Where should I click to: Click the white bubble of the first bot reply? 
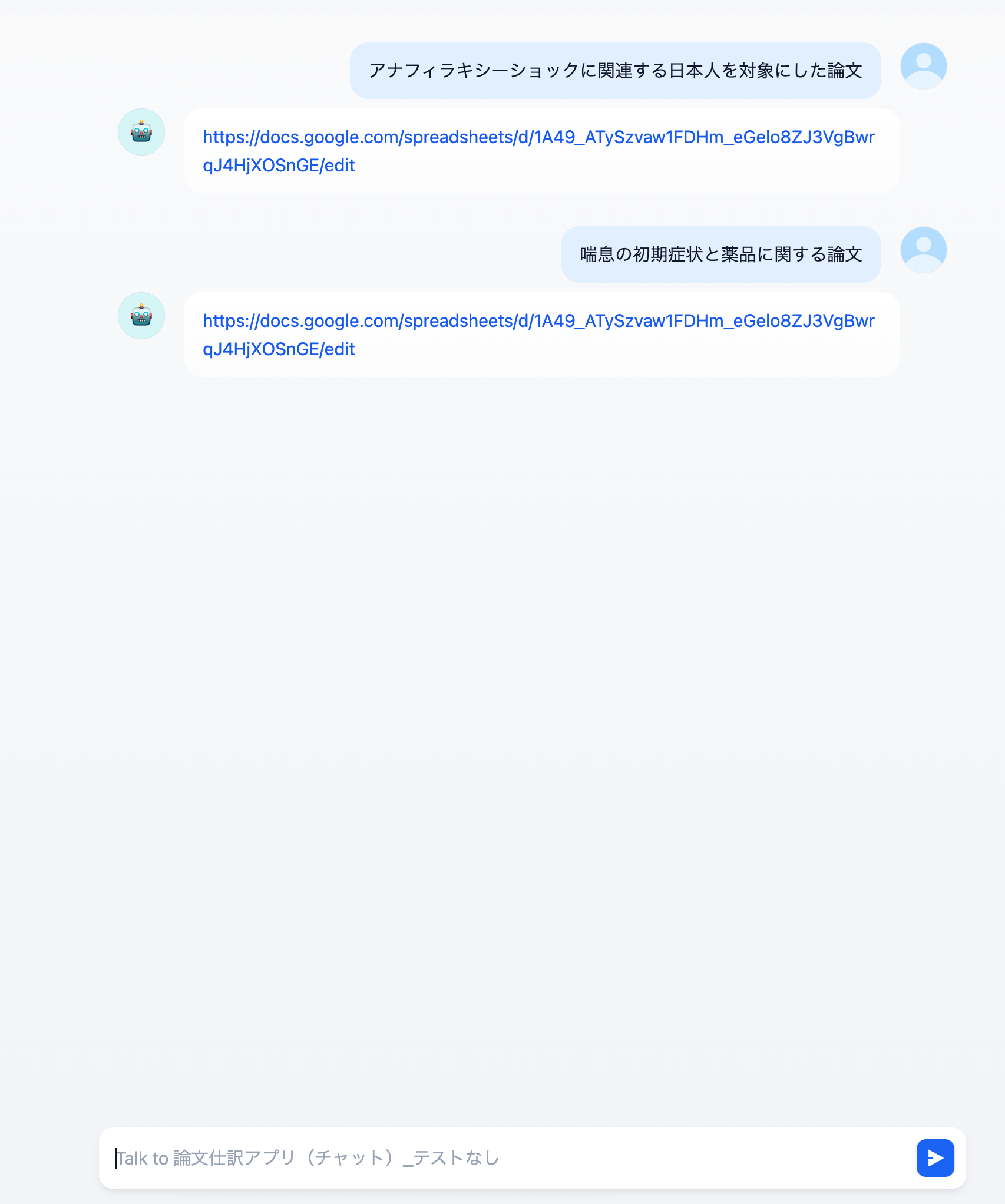coord(541,151)
